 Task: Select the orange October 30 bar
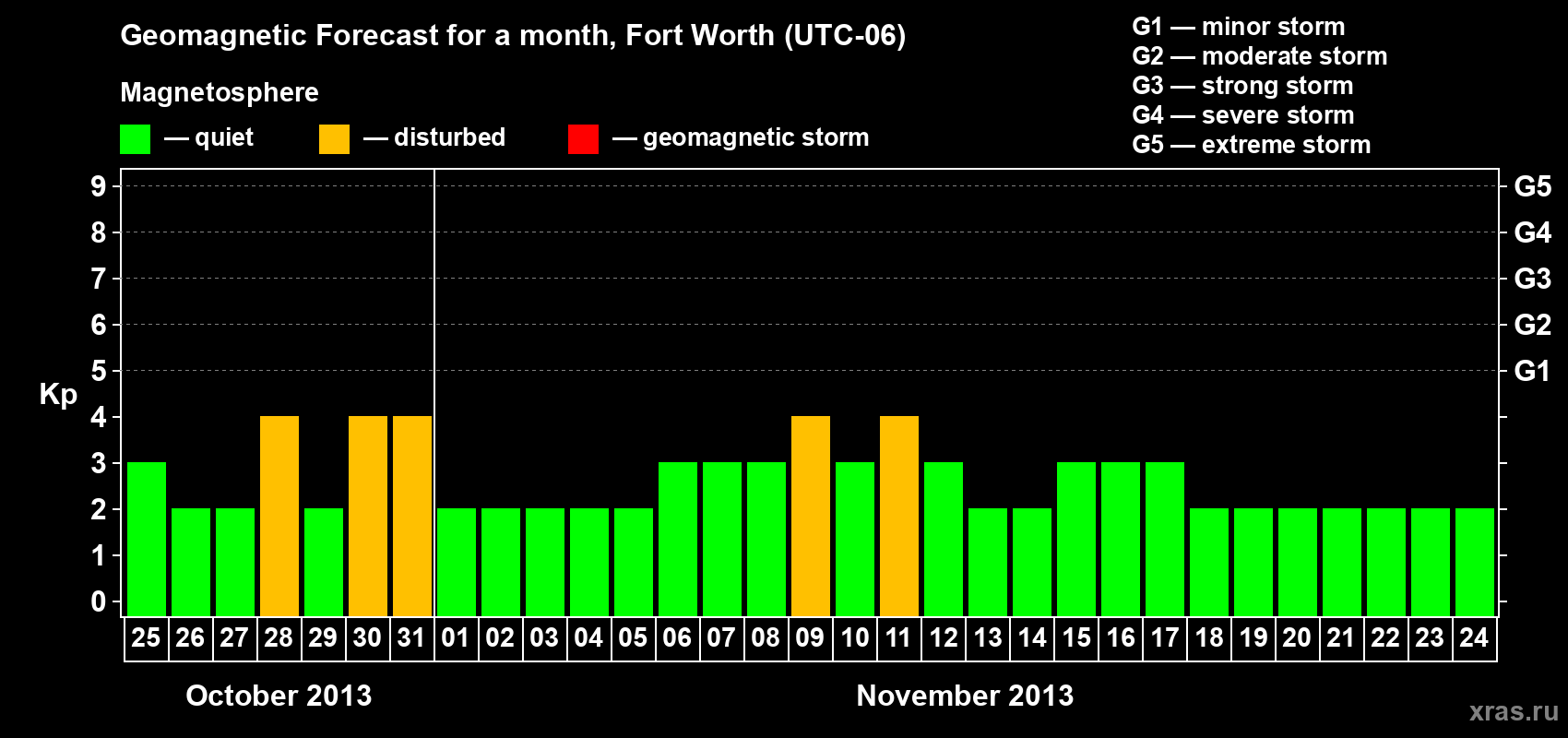[368, 517]
